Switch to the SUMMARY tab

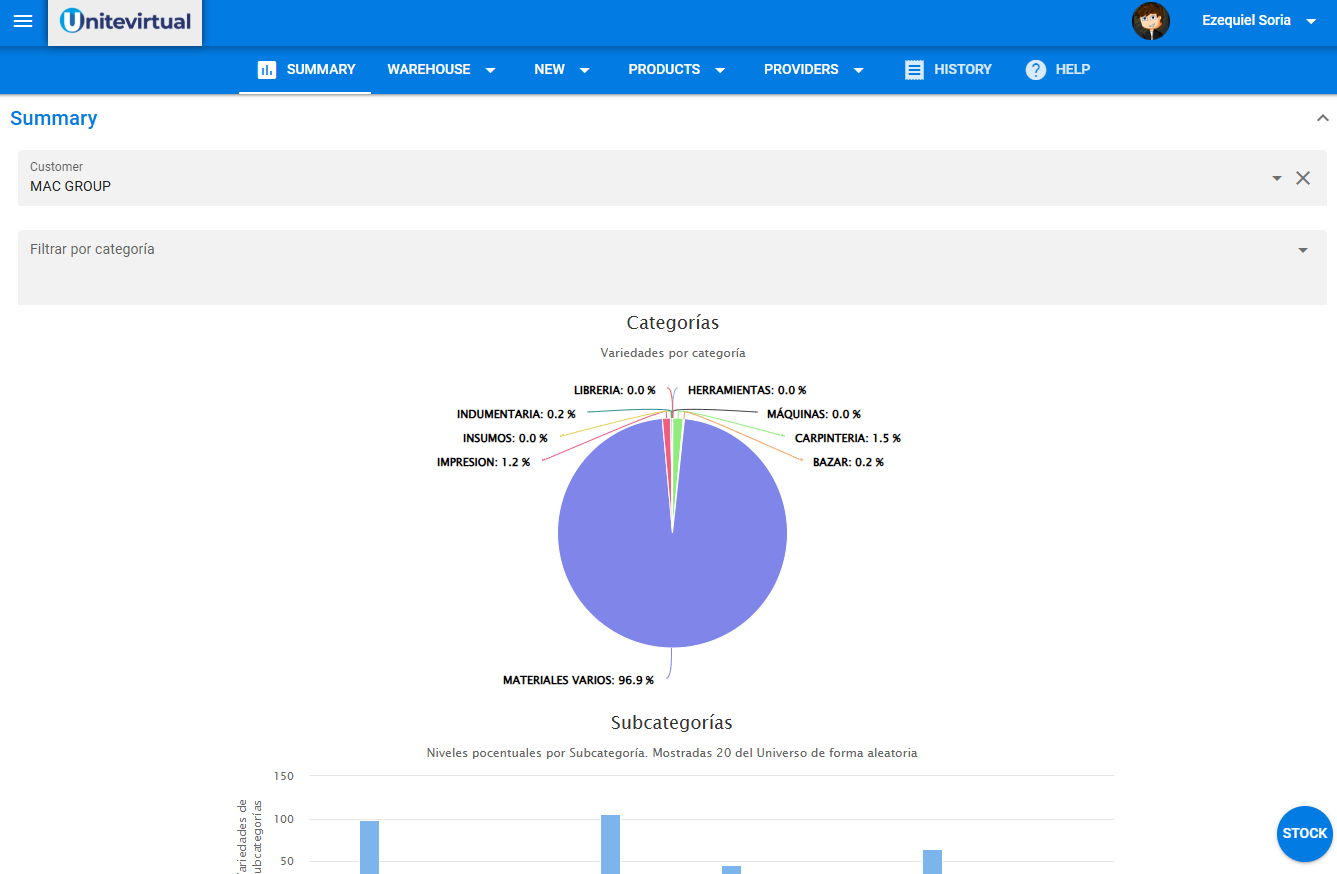tap(320, 69)
